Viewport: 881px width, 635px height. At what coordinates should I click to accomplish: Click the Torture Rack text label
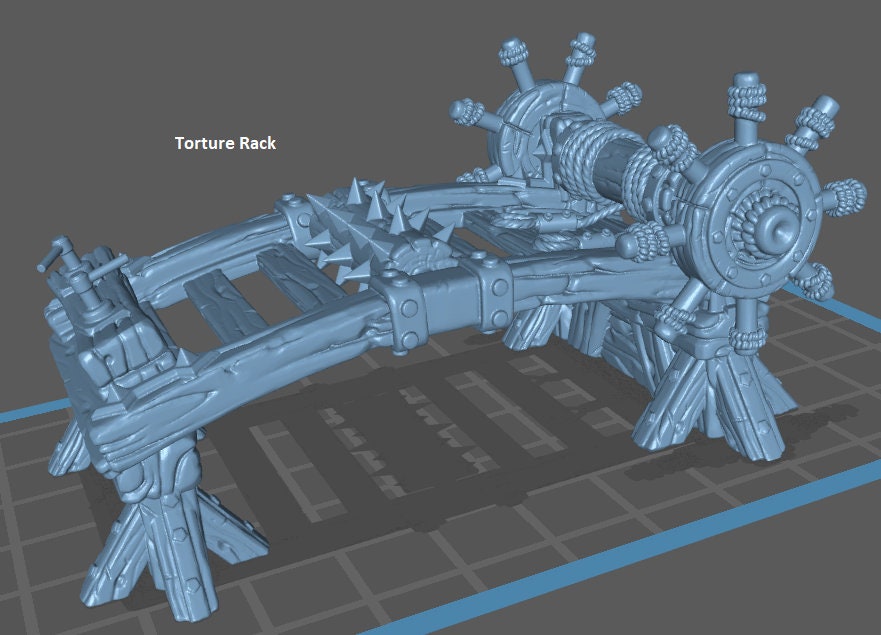point(225,143)
